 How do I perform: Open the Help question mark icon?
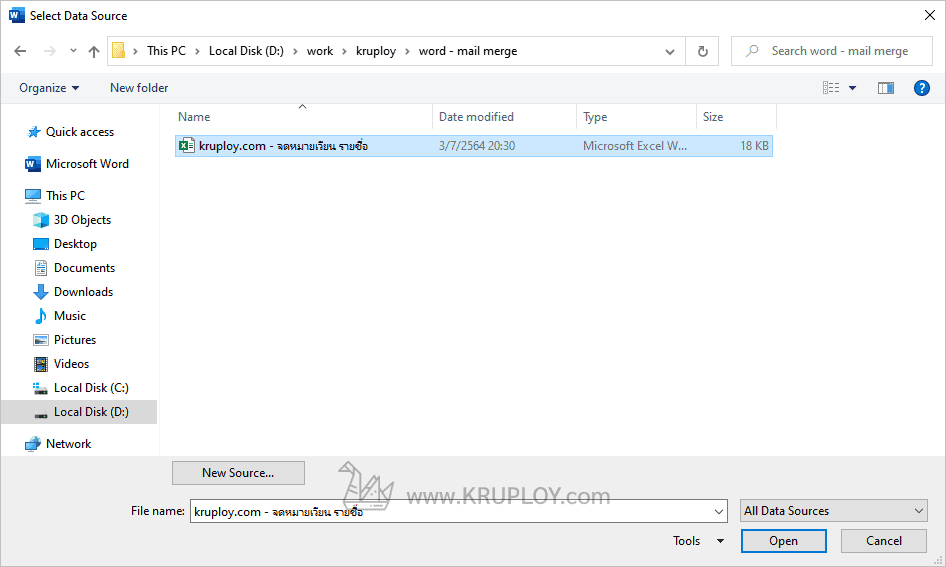(922, 88)
